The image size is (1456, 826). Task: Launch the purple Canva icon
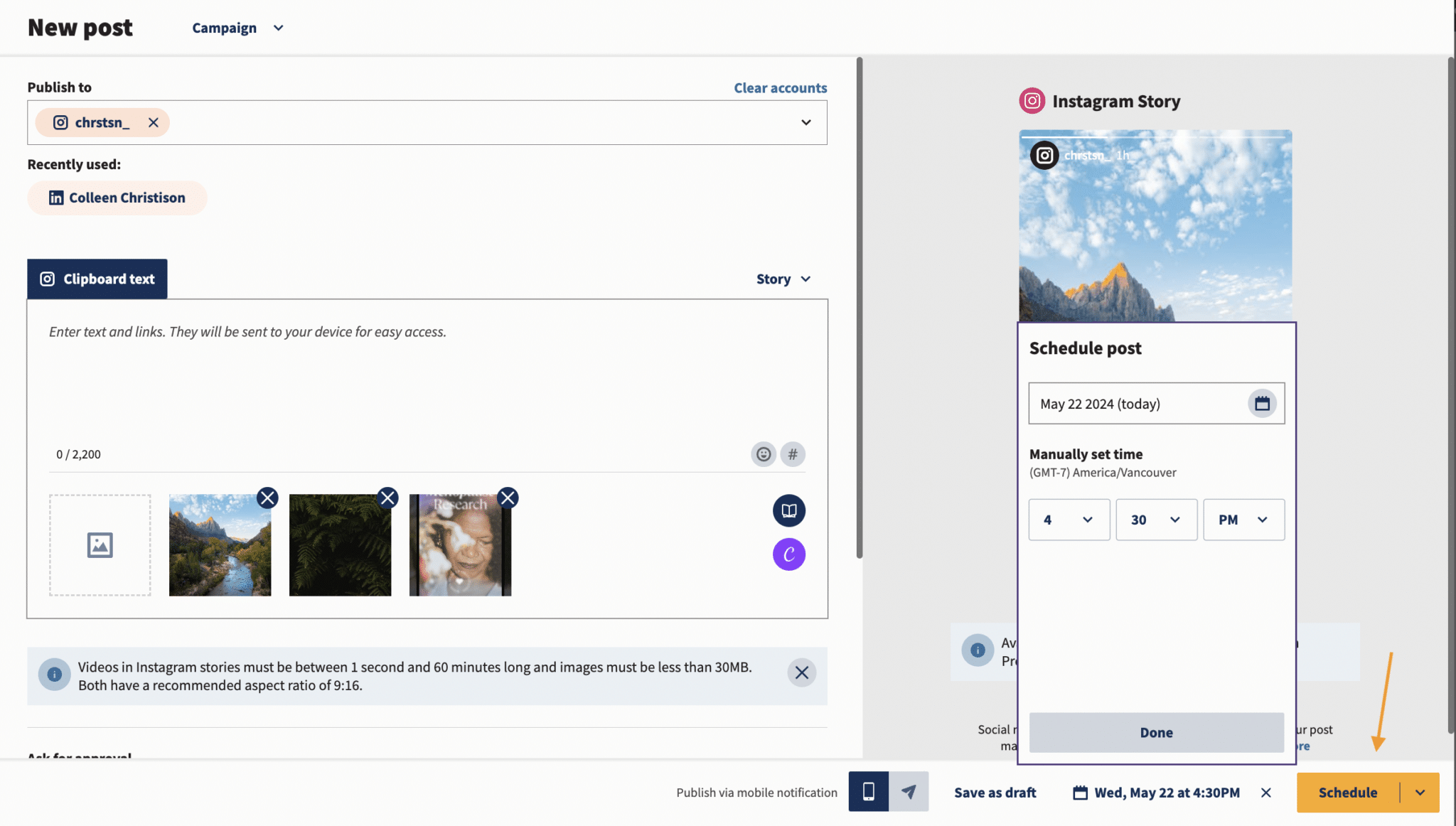pos(789,554)
